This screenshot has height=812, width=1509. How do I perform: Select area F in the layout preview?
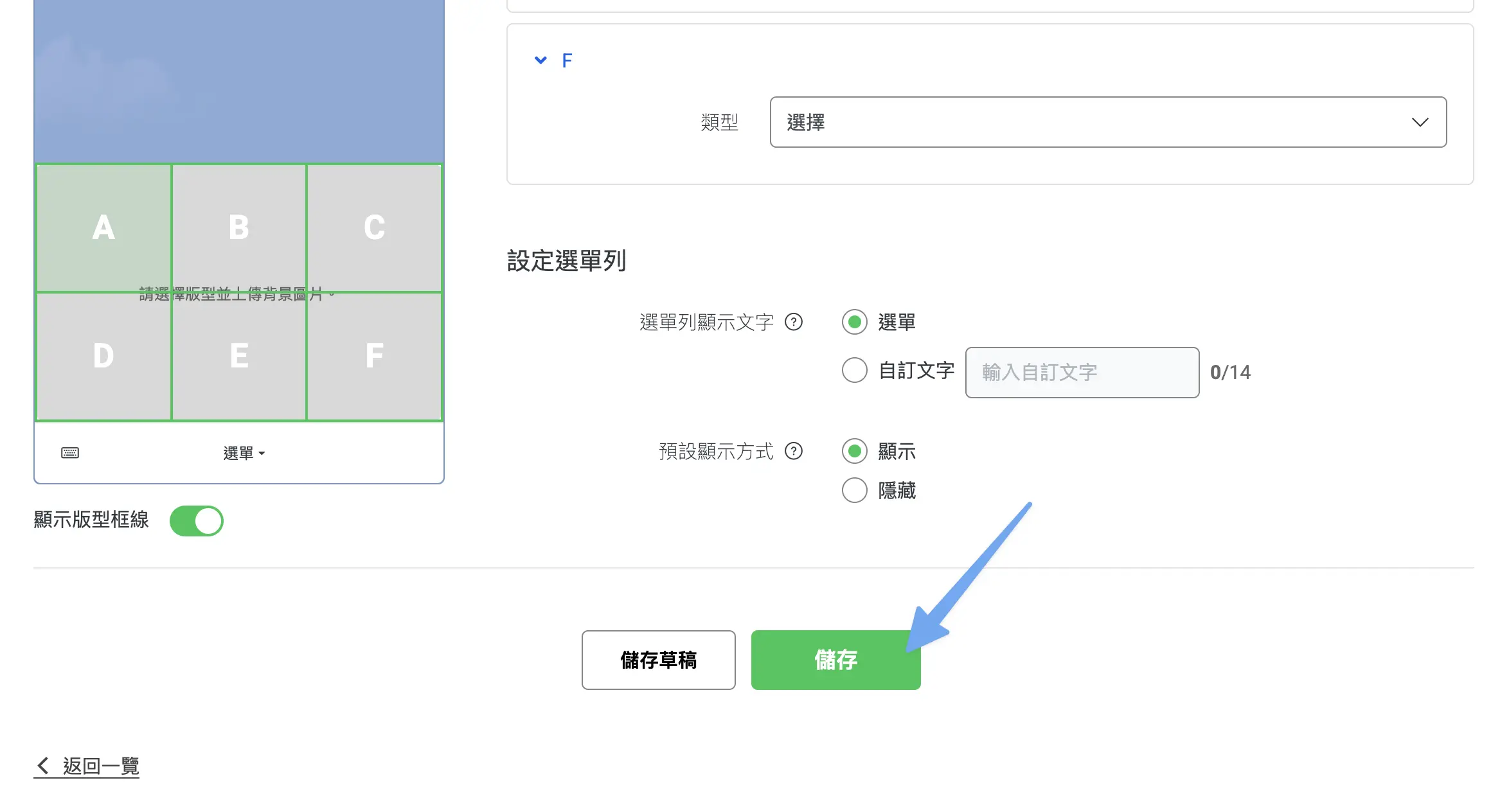pos(375,357)
